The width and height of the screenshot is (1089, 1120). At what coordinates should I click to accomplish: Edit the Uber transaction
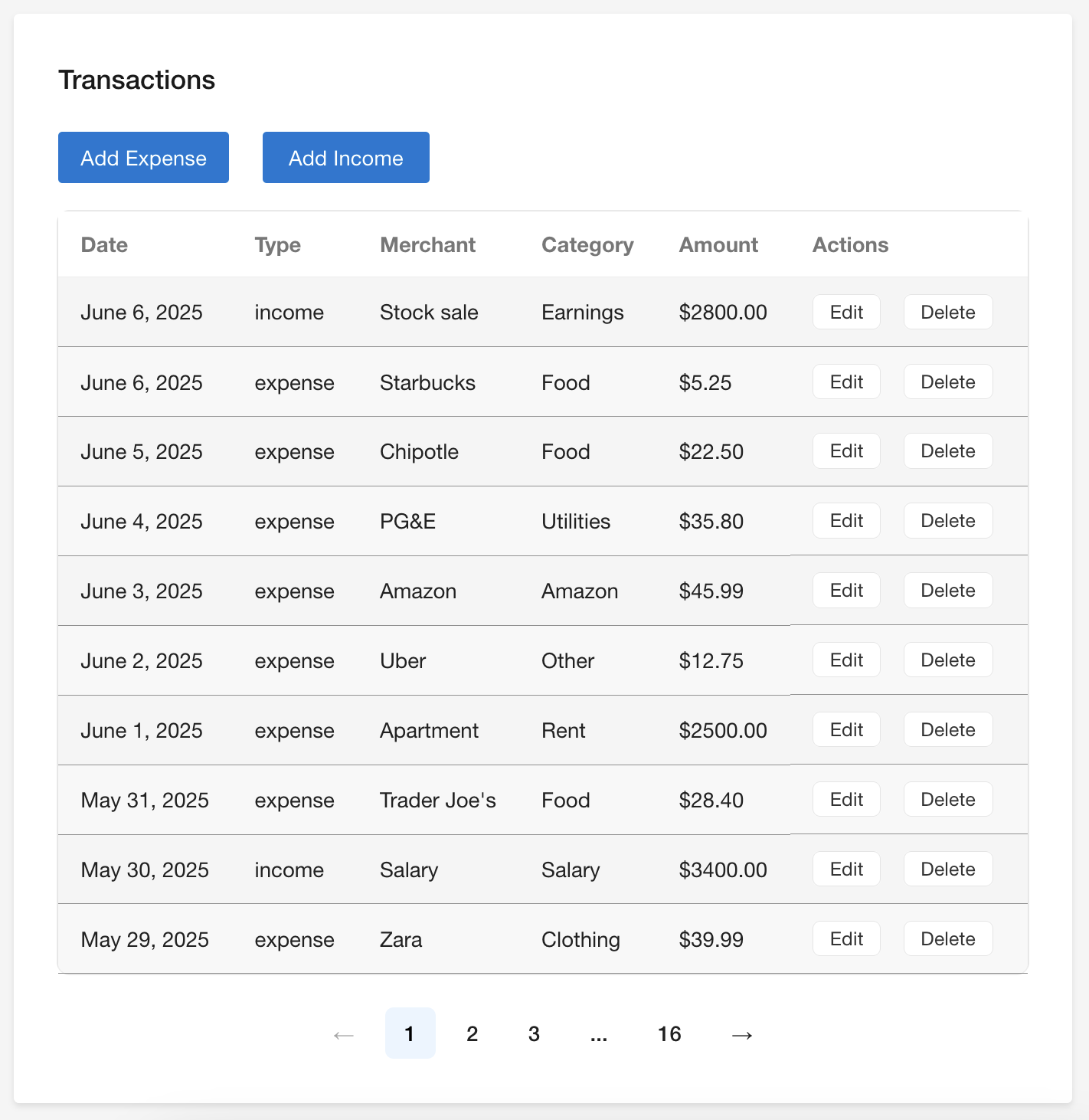846,660
